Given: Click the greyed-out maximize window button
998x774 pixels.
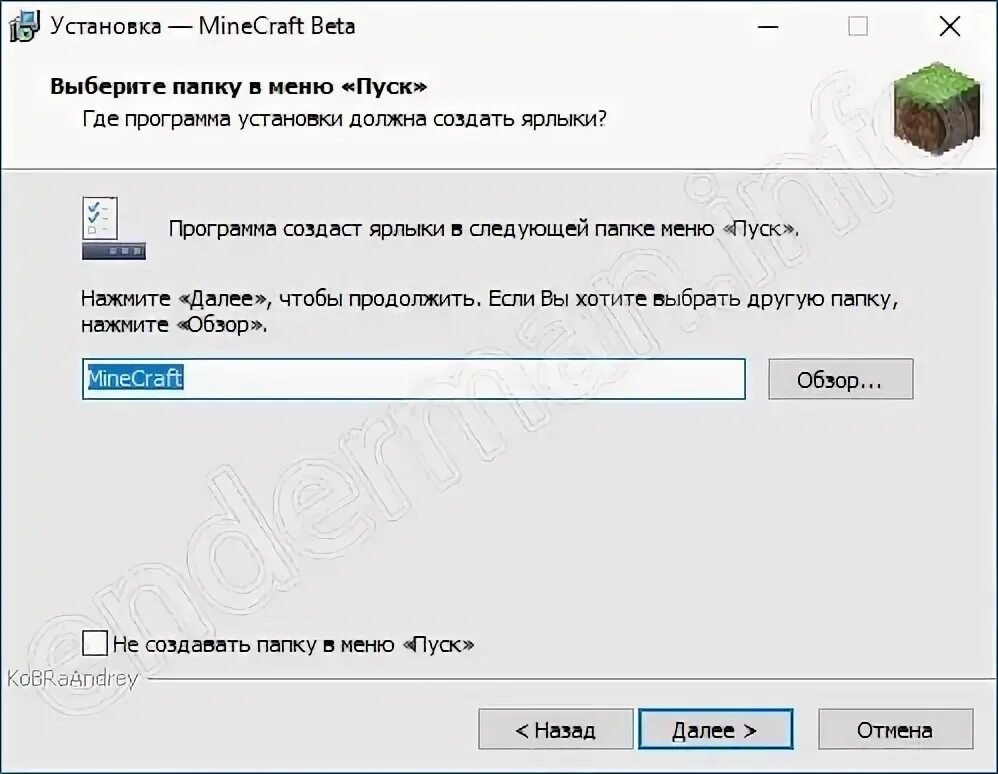Looking at the screenshot, I should [x=858, y=27].
